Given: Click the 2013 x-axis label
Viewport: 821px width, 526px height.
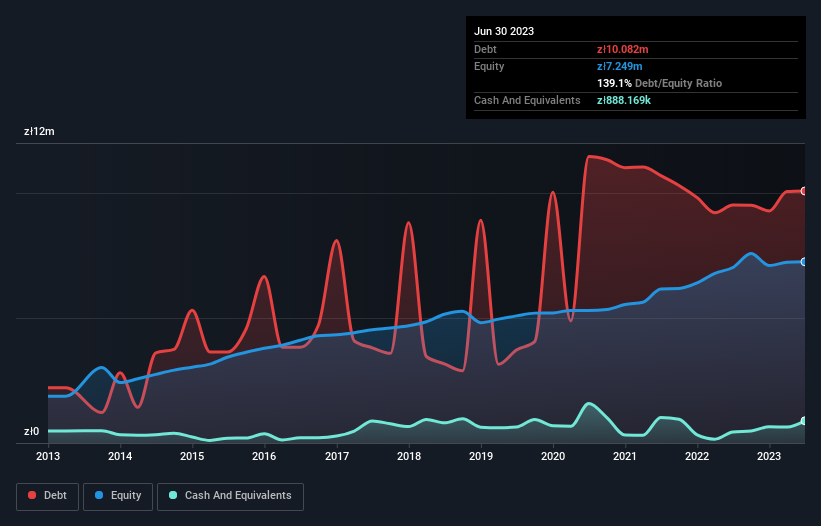Looking at the screenshot, I should [48, 456].
